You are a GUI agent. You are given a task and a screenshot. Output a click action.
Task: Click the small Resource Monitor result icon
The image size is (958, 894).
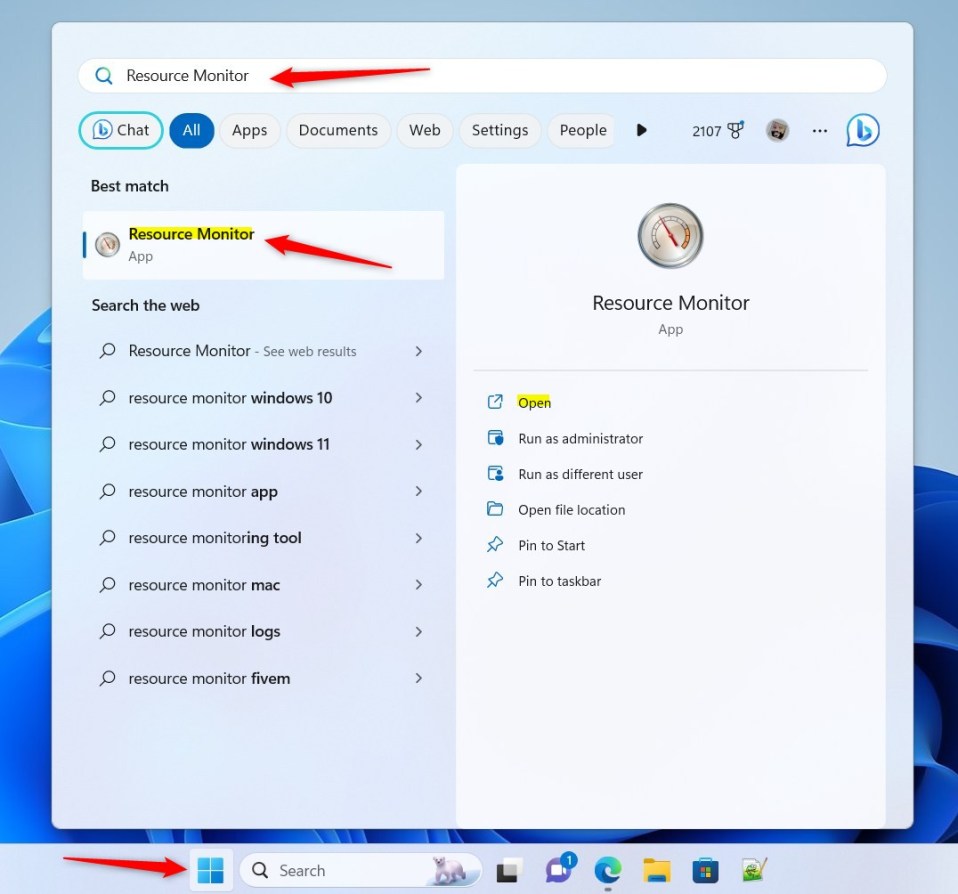click(108, 245)
